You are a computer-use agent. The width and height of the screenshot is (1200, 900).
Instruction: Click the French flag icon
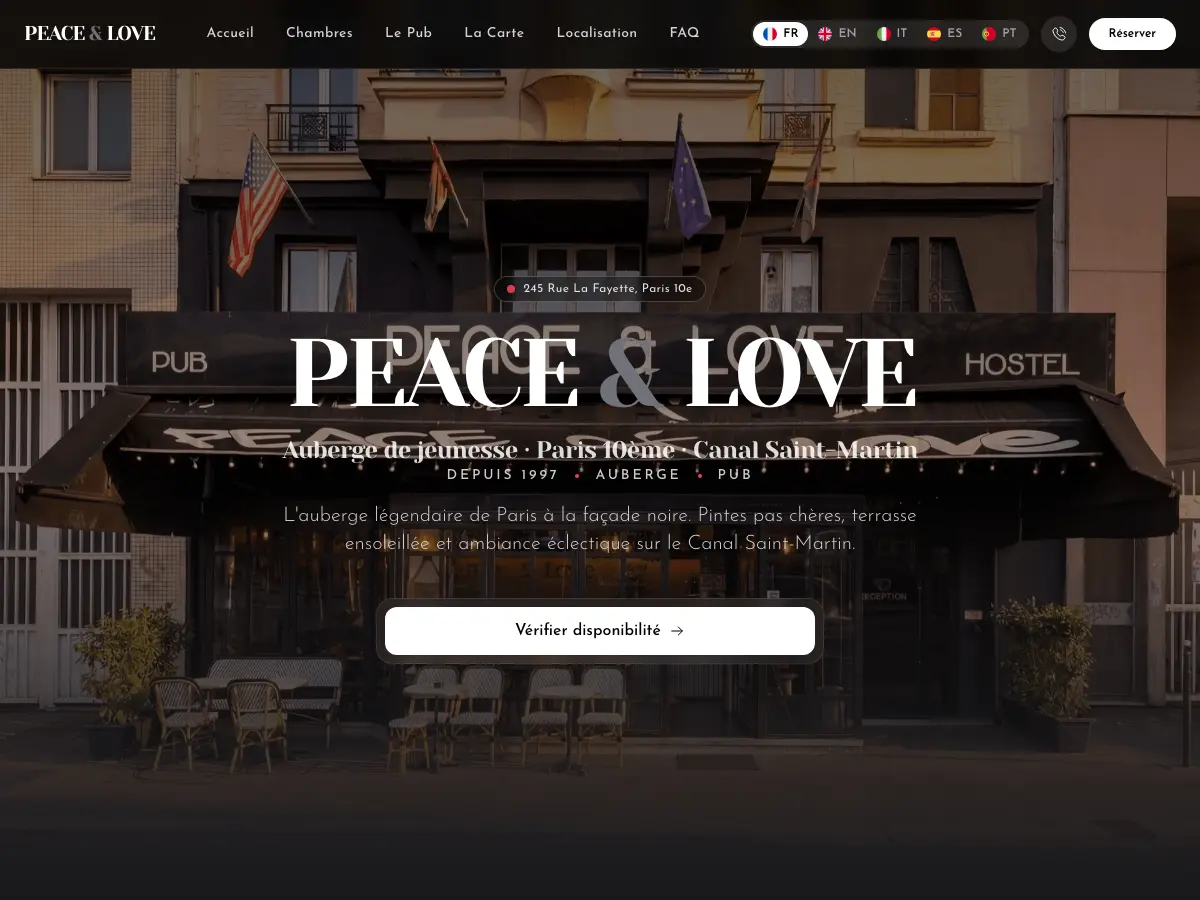point(770,34)
